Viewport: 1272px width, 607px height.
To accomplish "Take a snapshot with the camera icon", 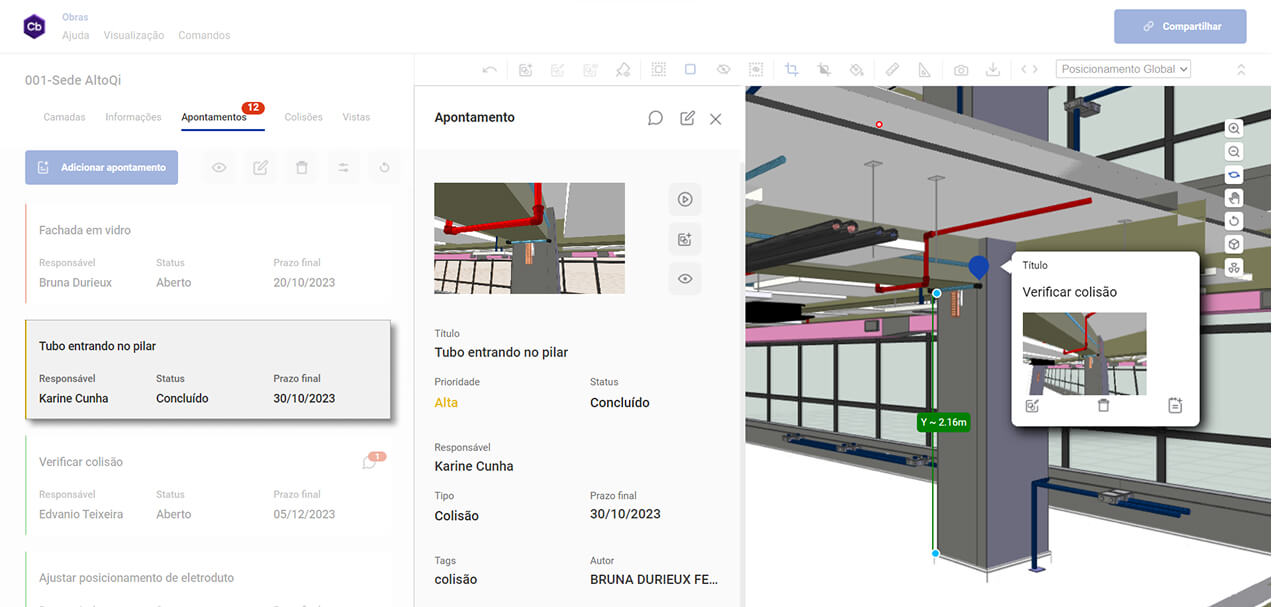I will [961, 70].
